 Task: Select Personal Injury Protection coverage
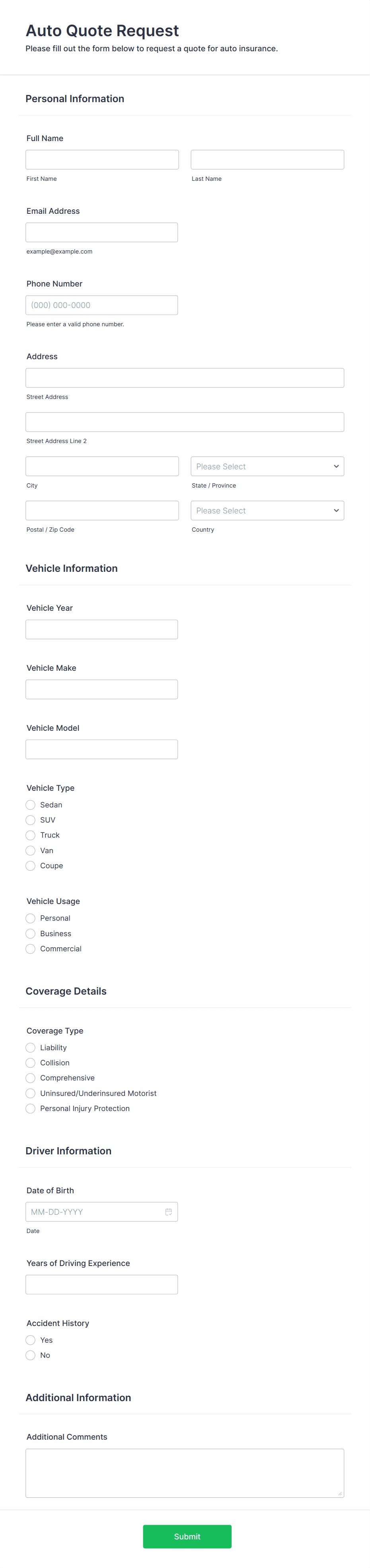click(31, 1108)
